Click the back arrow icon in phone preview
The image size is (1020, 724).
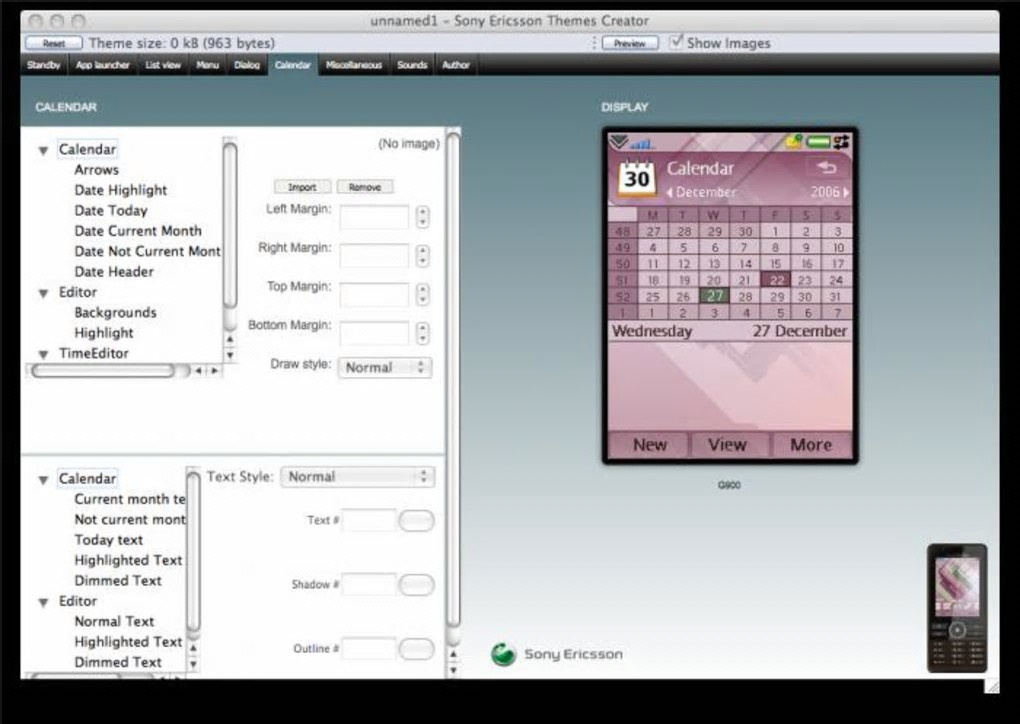pyautogui.click(x=827, y=168)
